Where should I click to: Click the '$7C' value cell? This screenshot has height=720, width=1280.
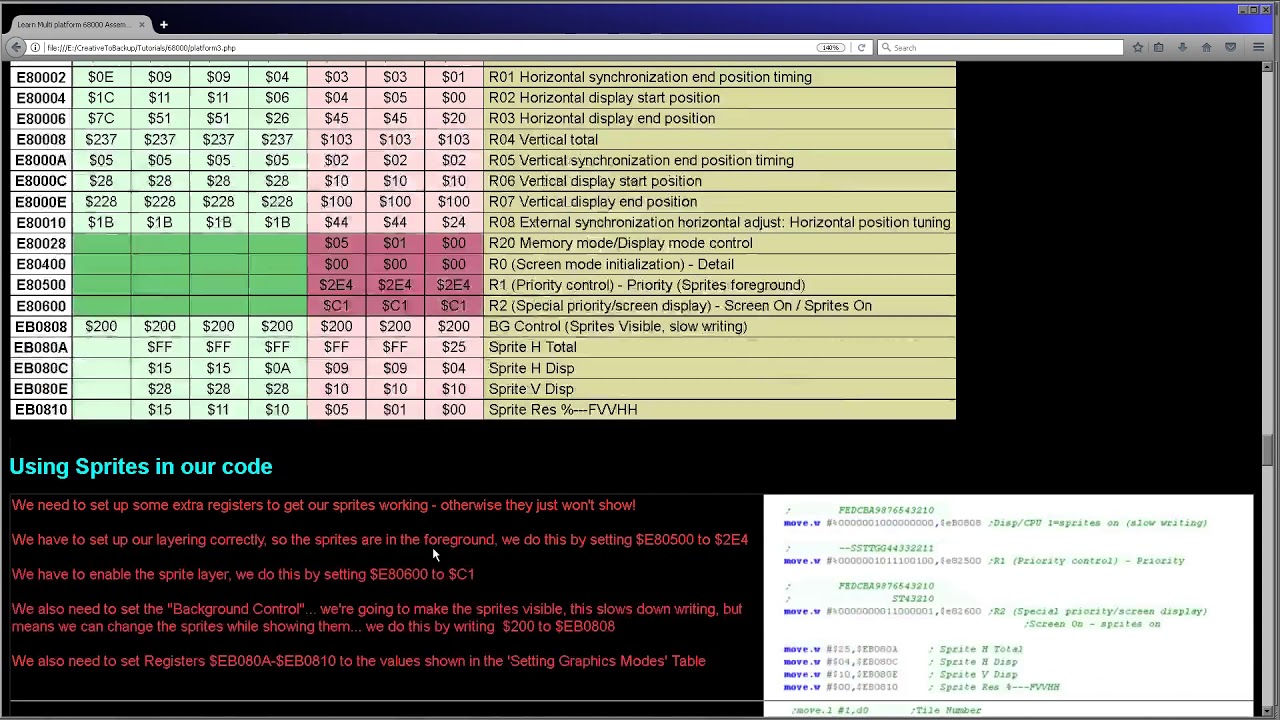[101, 118]
